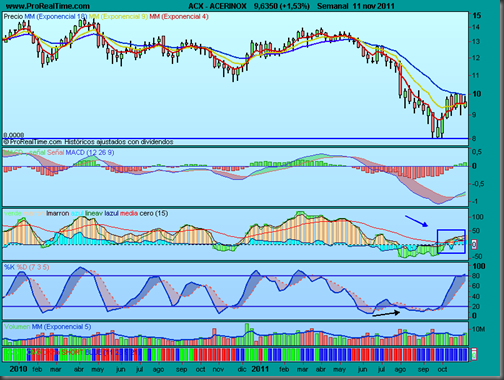
Task: Click the 60 stochastic axis value
Action: (476, 286)
